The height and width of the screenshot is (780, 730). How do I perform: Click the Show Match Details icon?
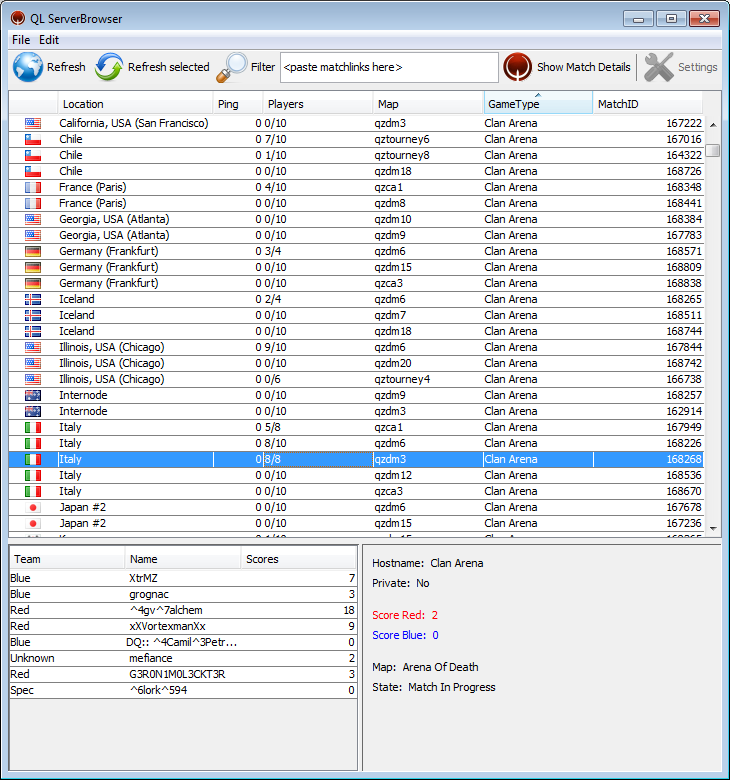(517, 67)
